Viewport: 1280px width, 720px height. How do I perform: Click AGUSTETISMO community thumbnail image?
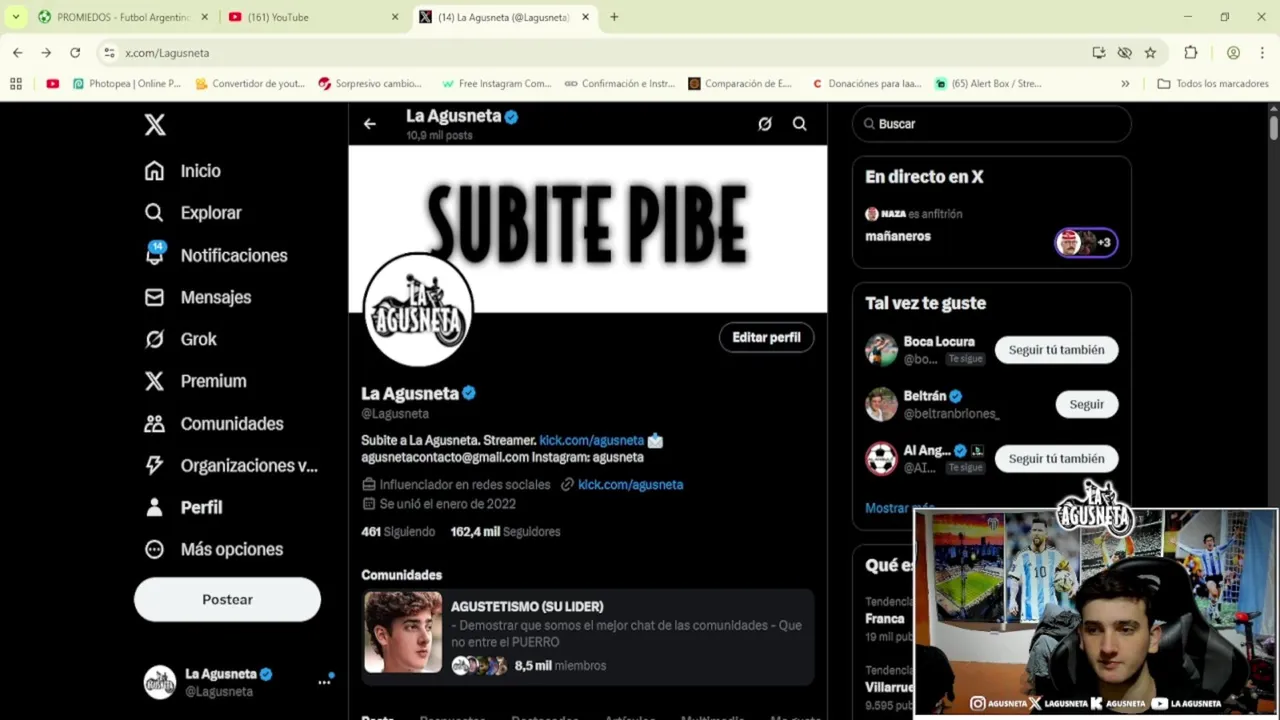[403, 632]
